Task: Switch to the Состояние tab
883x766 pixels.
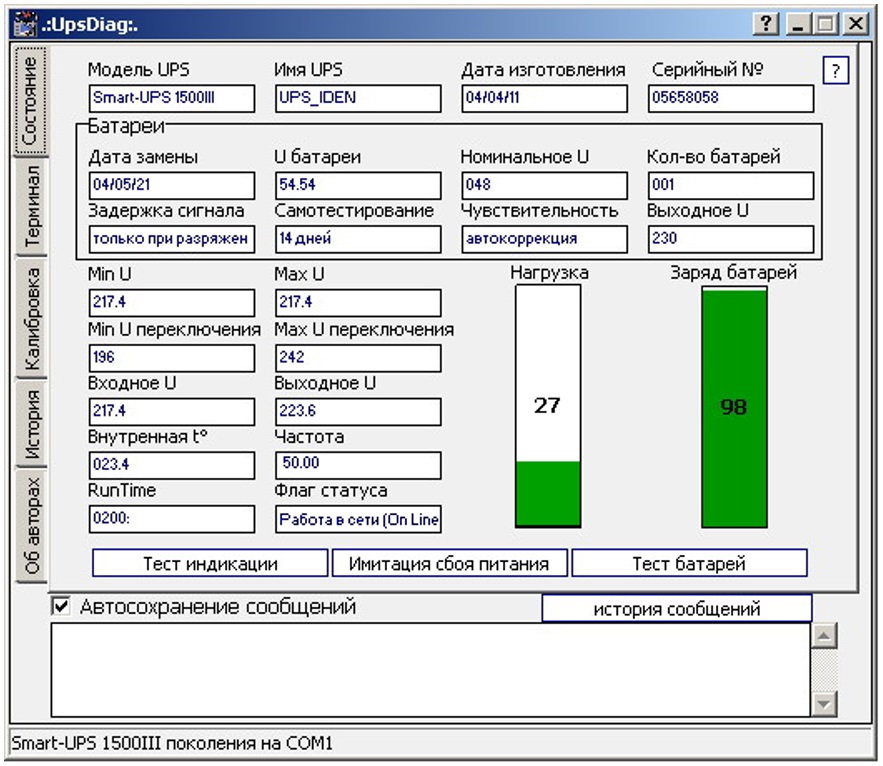Action: tap(30, 101)
